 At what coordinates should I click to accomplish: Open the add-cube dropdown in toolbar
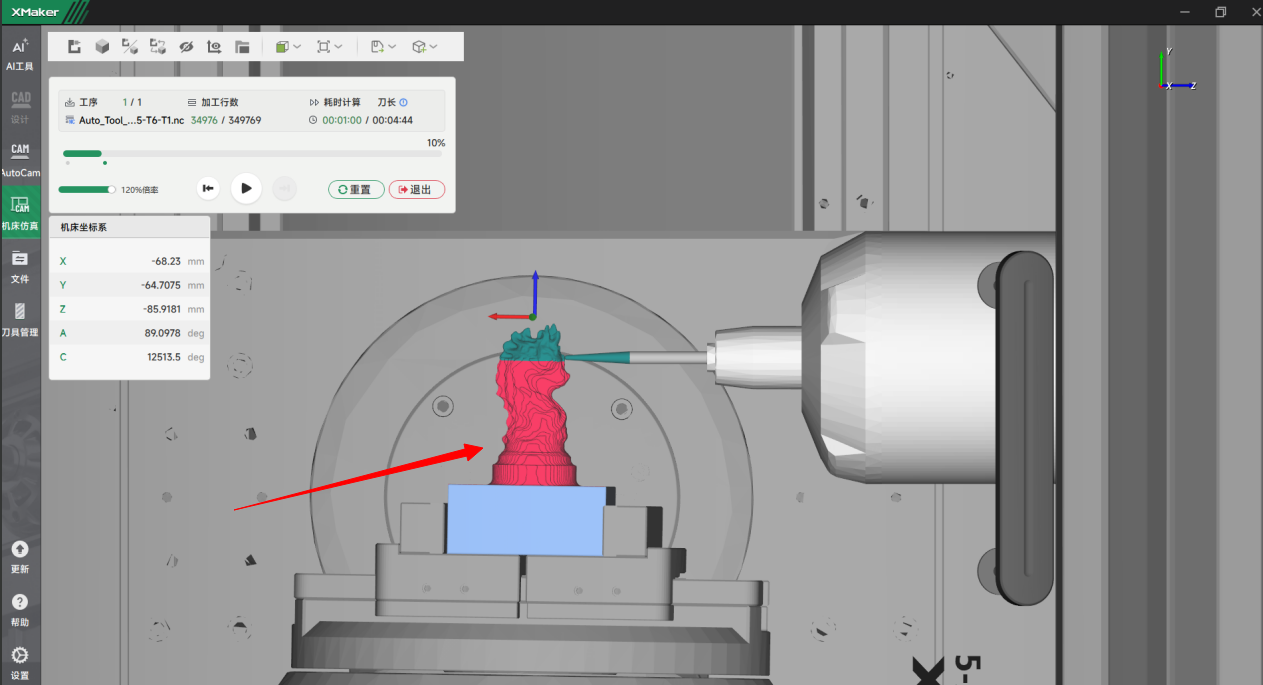425,47
